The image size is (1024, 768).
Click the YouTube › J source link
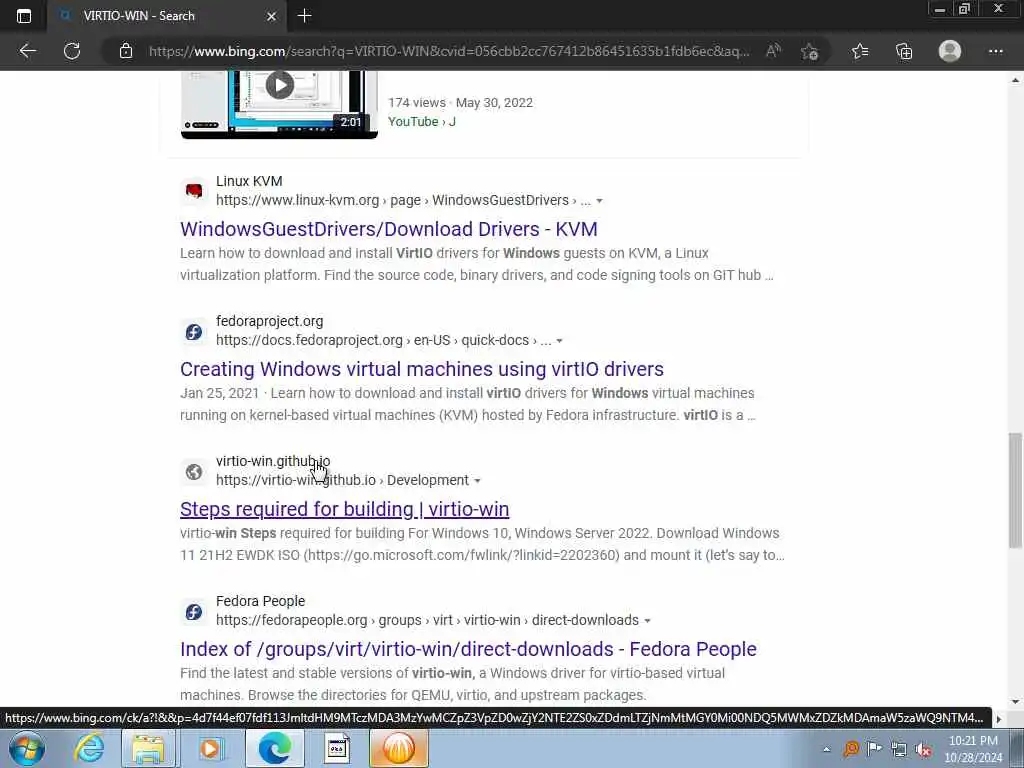pyautogui.click(x=421, y=121)
